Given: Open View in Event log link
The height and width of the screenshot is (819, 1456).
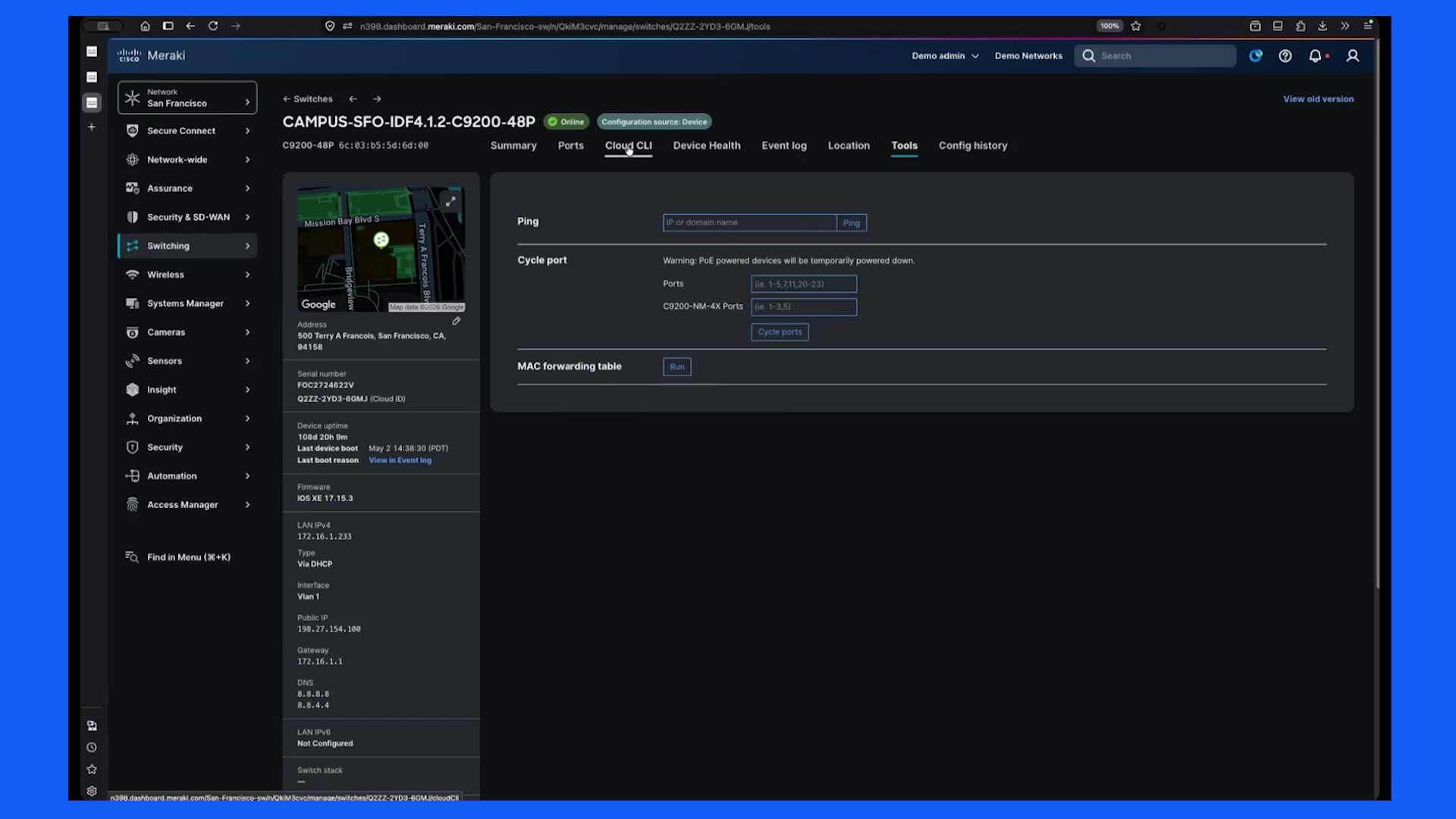Looking at the screenshot, I should [x=400, y=460].
